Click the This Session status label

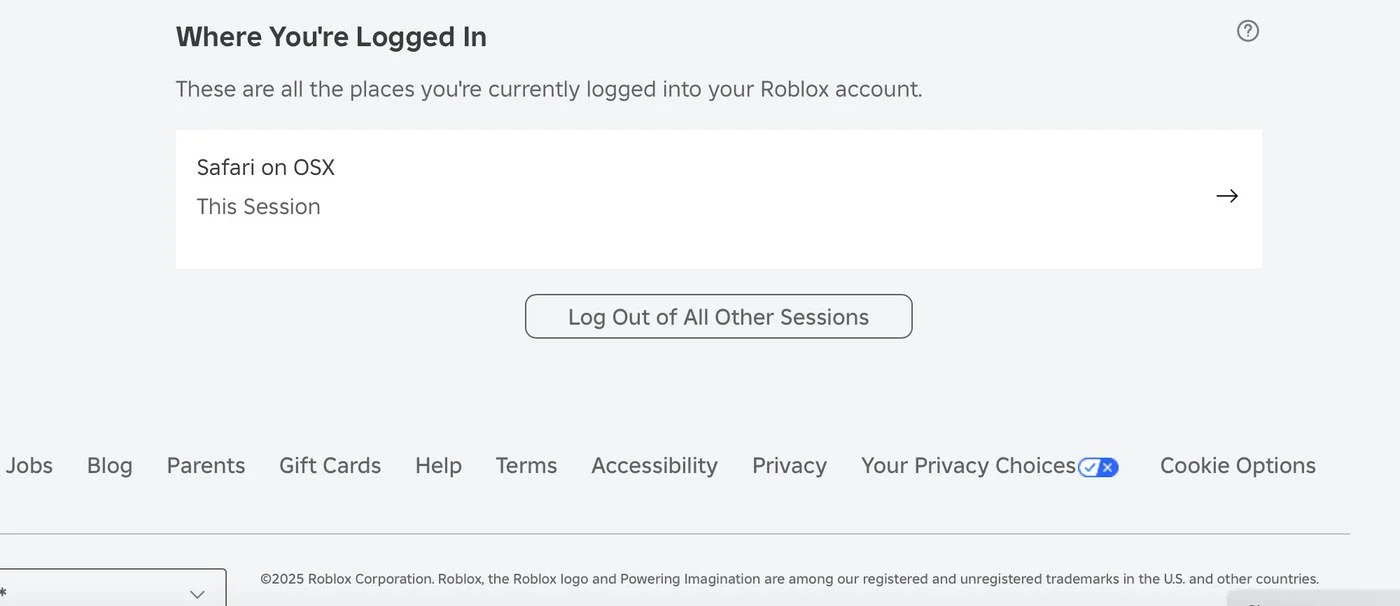(258, 207)
